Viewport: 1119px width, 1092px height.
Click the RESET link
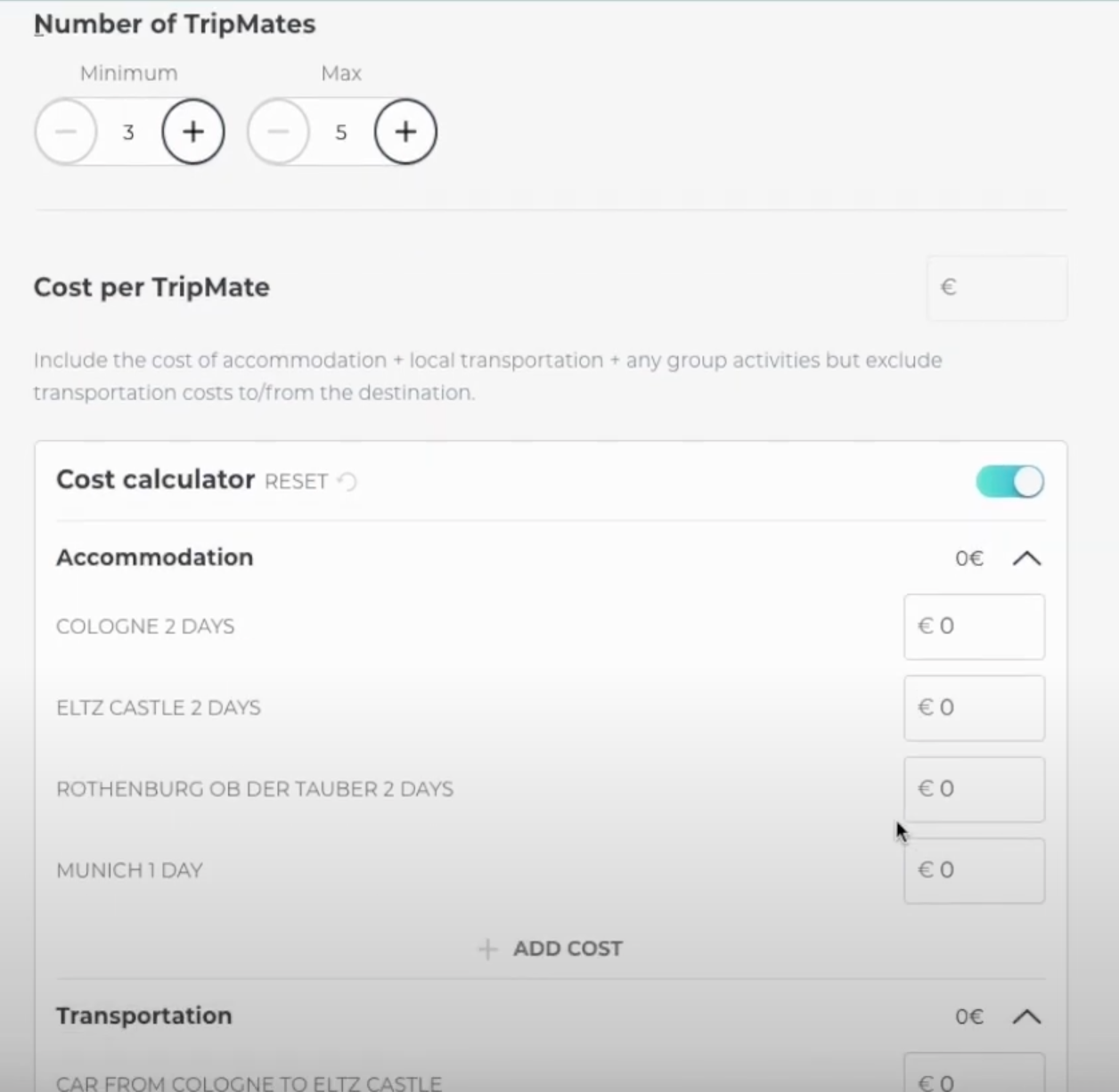pyautogui.click(x=296, y=482)
